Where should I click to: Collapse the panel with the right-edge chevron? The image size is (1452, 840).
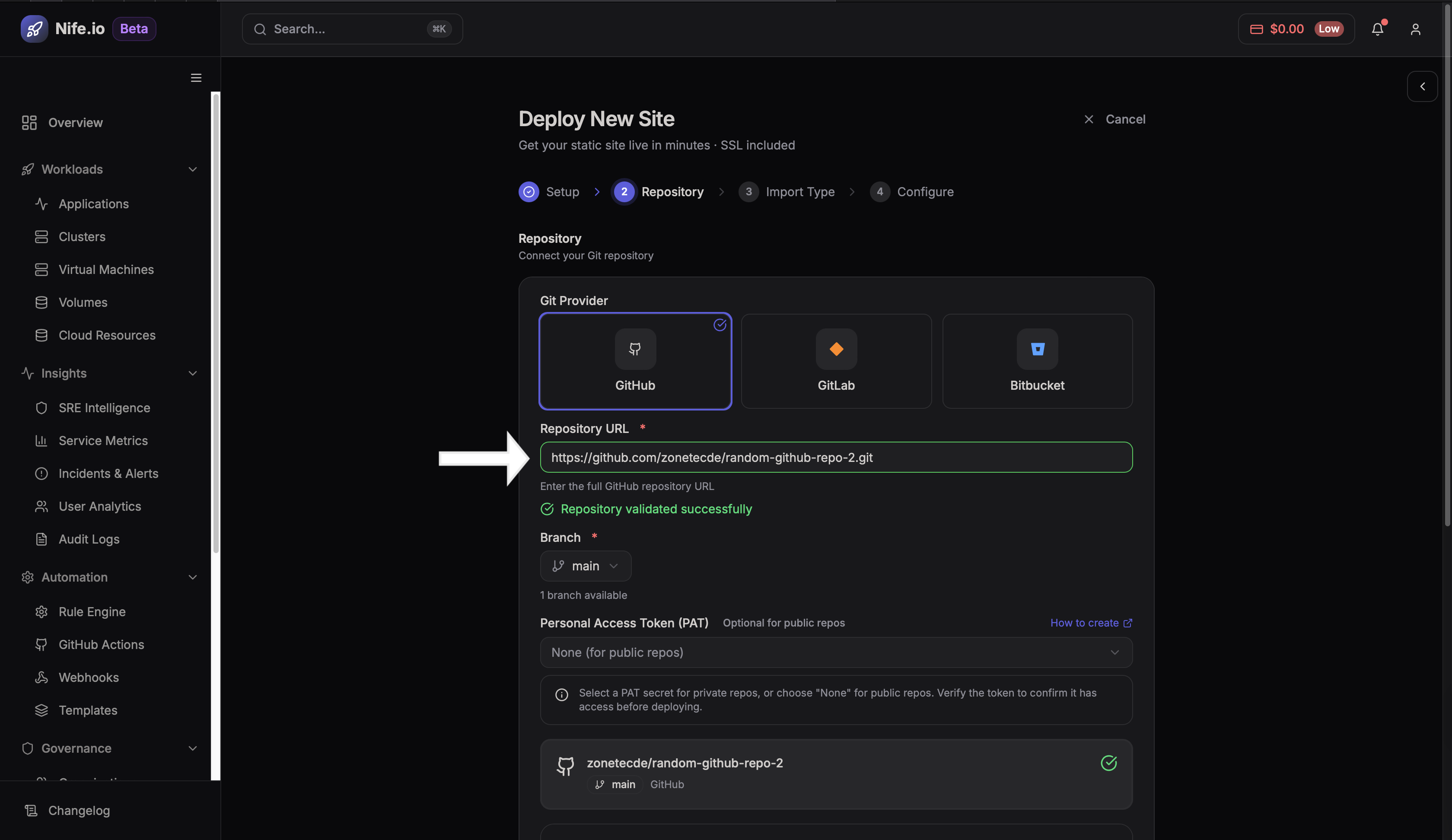tap(1422, 86)
